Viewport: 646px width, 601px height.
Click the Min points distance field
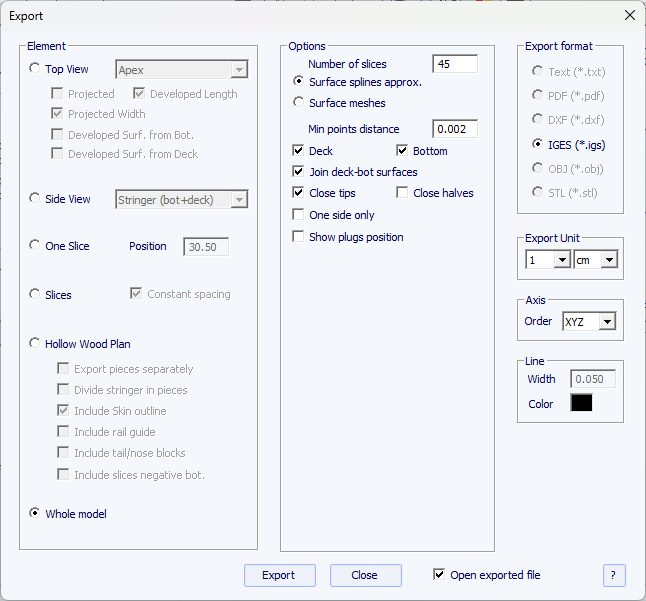455,129
